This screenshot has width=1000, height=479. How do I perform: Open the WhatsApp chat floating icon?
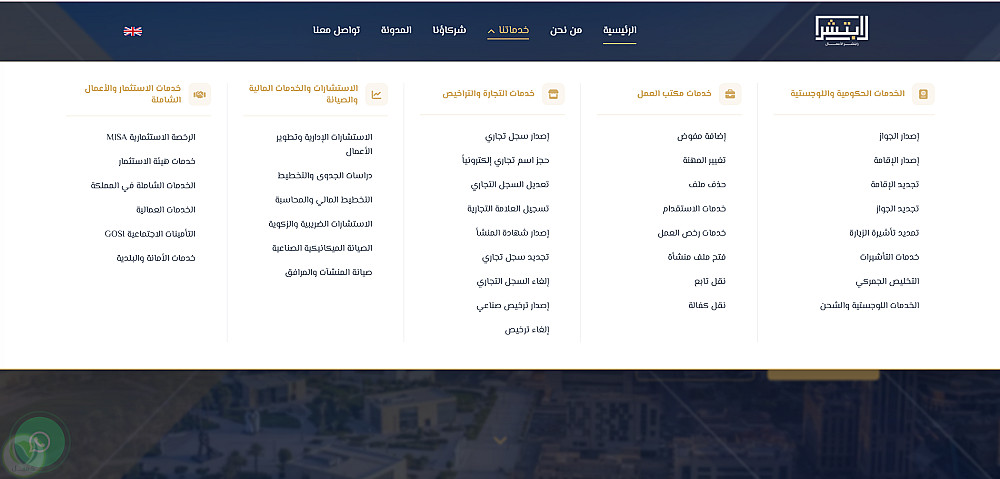point(39,441)
